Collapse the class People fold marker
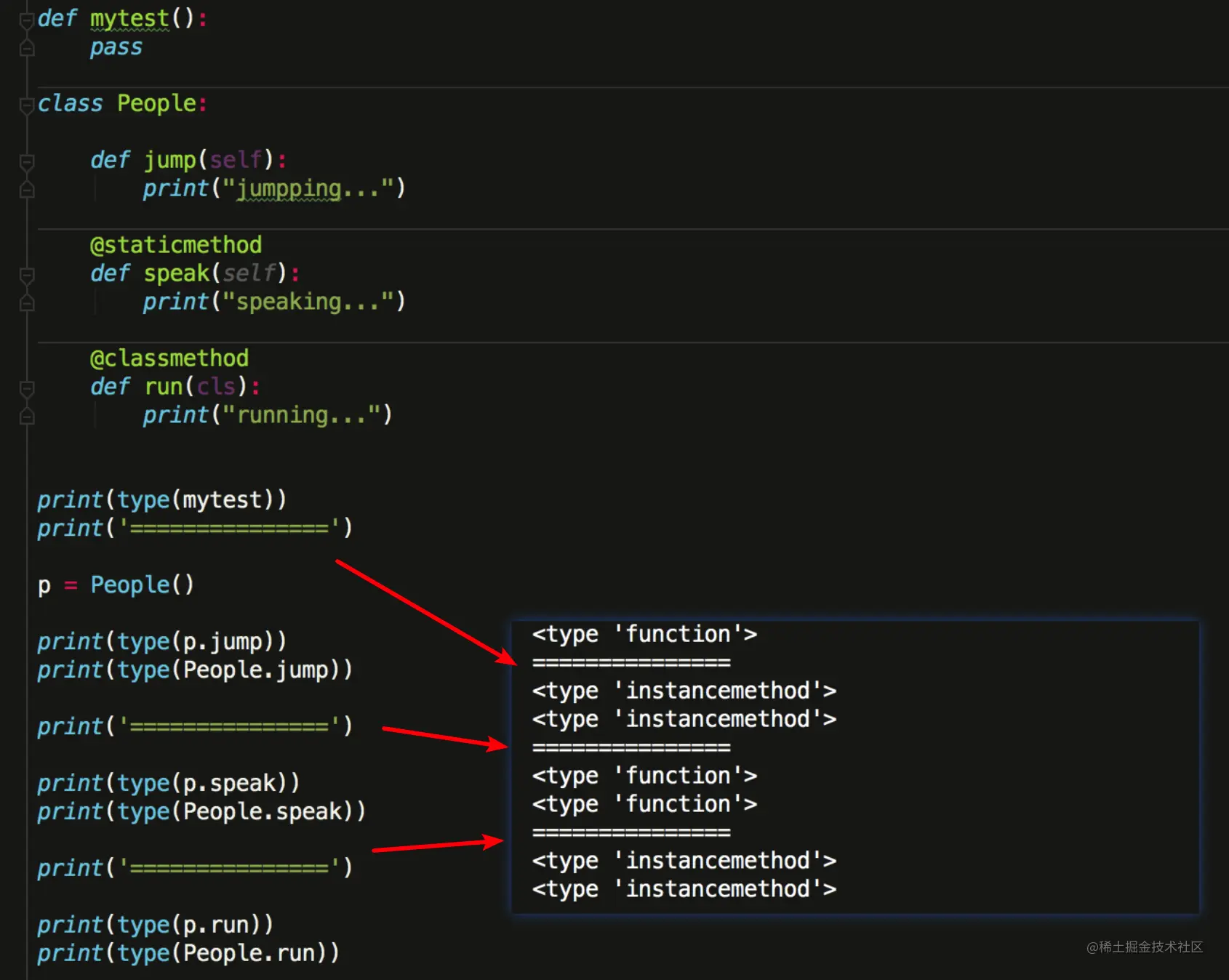The height and width of the screenshot is (980, 1229). [x=27, y=105]
